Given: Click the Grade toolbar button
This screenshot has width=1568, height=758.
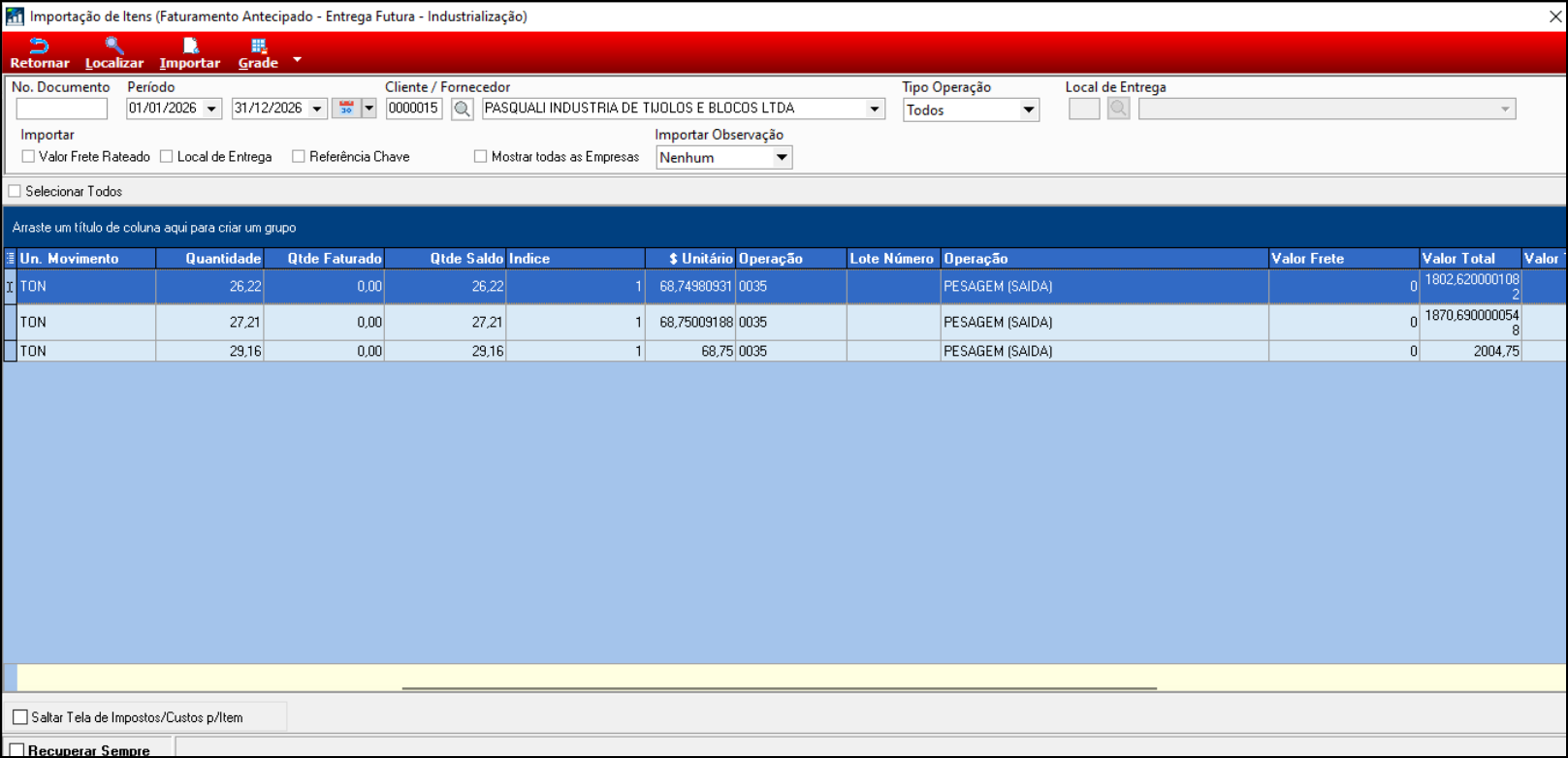Looking at the screenshot, I should pyautogui.click(x=258, y=53).
